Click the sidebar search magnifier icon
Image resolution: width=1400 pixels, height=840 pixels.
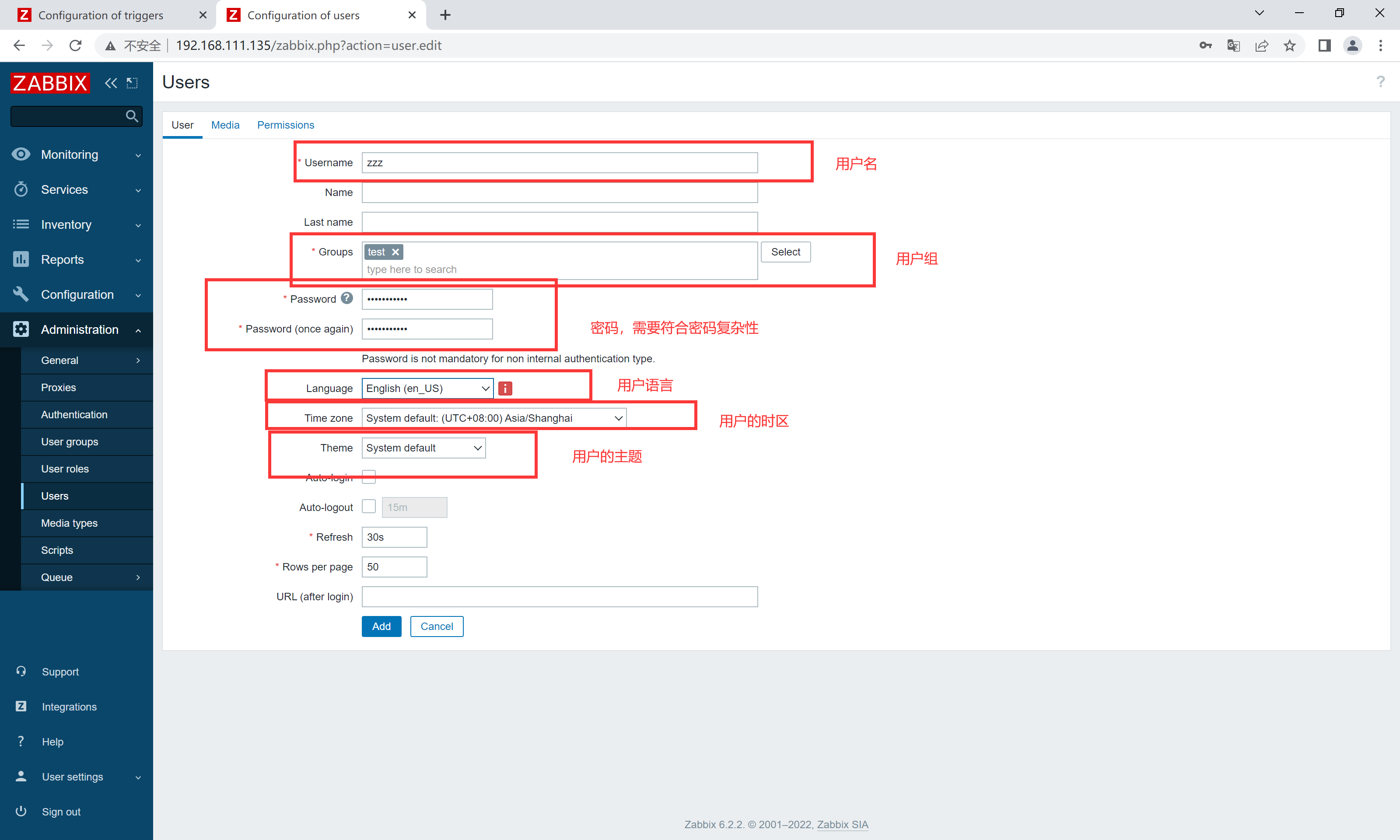point(132,116)
